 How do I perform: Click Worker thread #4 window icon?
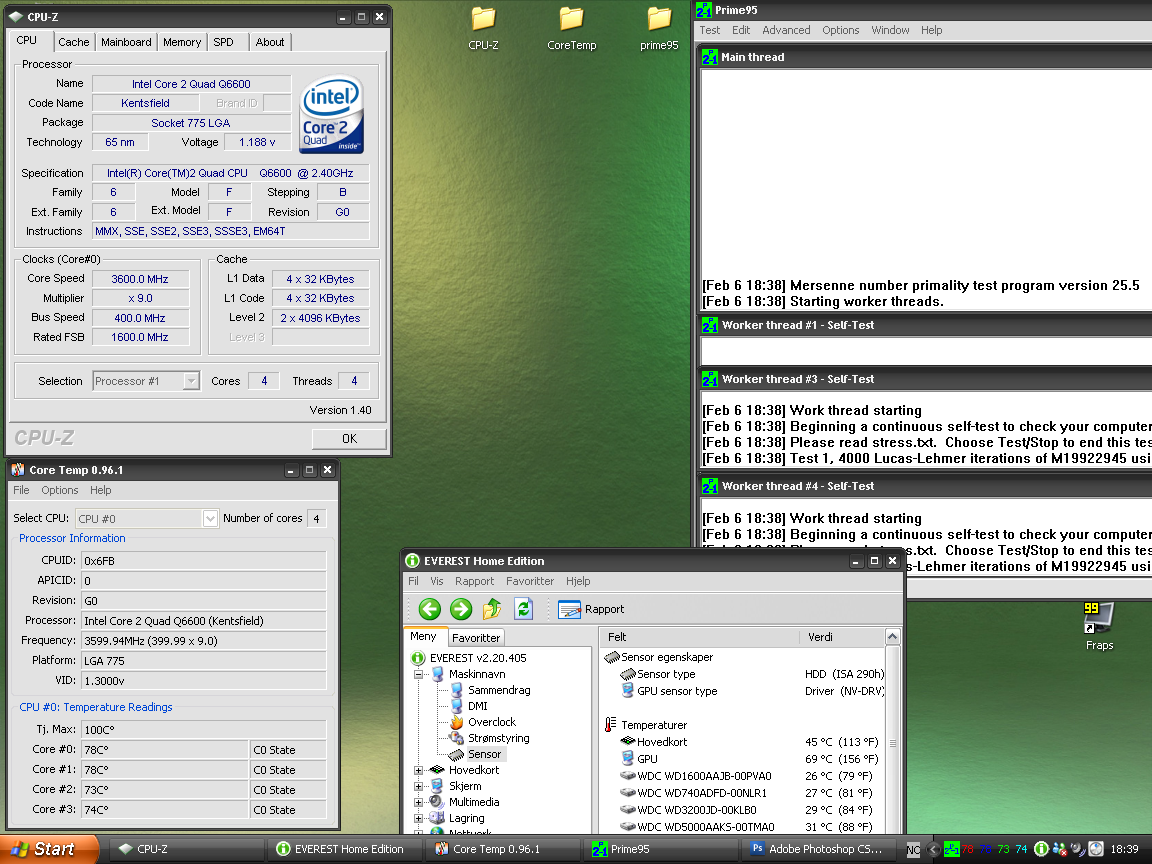710,486
